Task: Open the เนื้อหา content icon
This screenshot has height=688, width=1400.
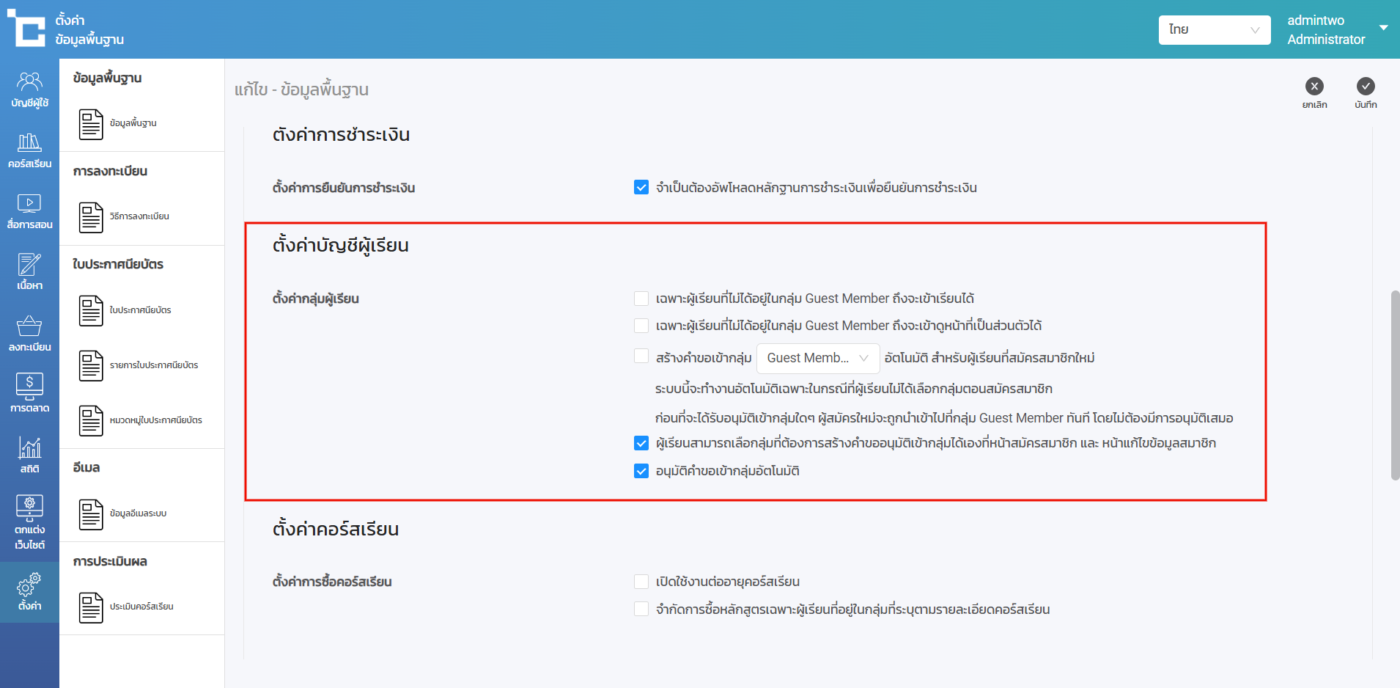Action: click(x=29, y=265)
